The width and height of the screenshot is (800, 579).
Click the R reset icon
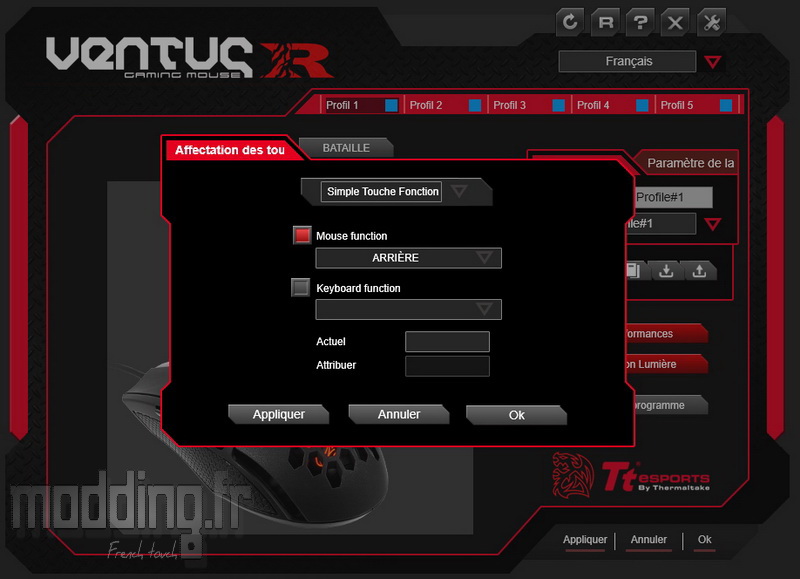click(x=606, y=22)
